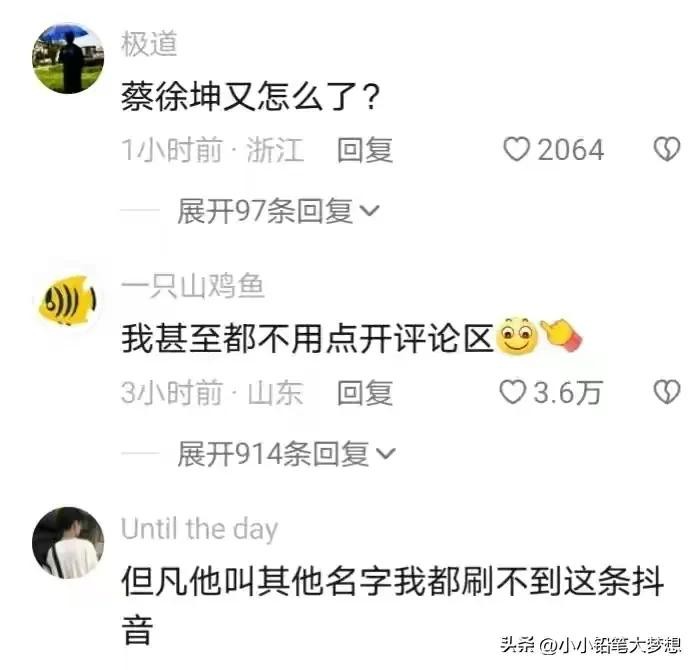Dislike 极道's comment with broken heart
This screenshot has width=698, height=670.
pos(666,149)
